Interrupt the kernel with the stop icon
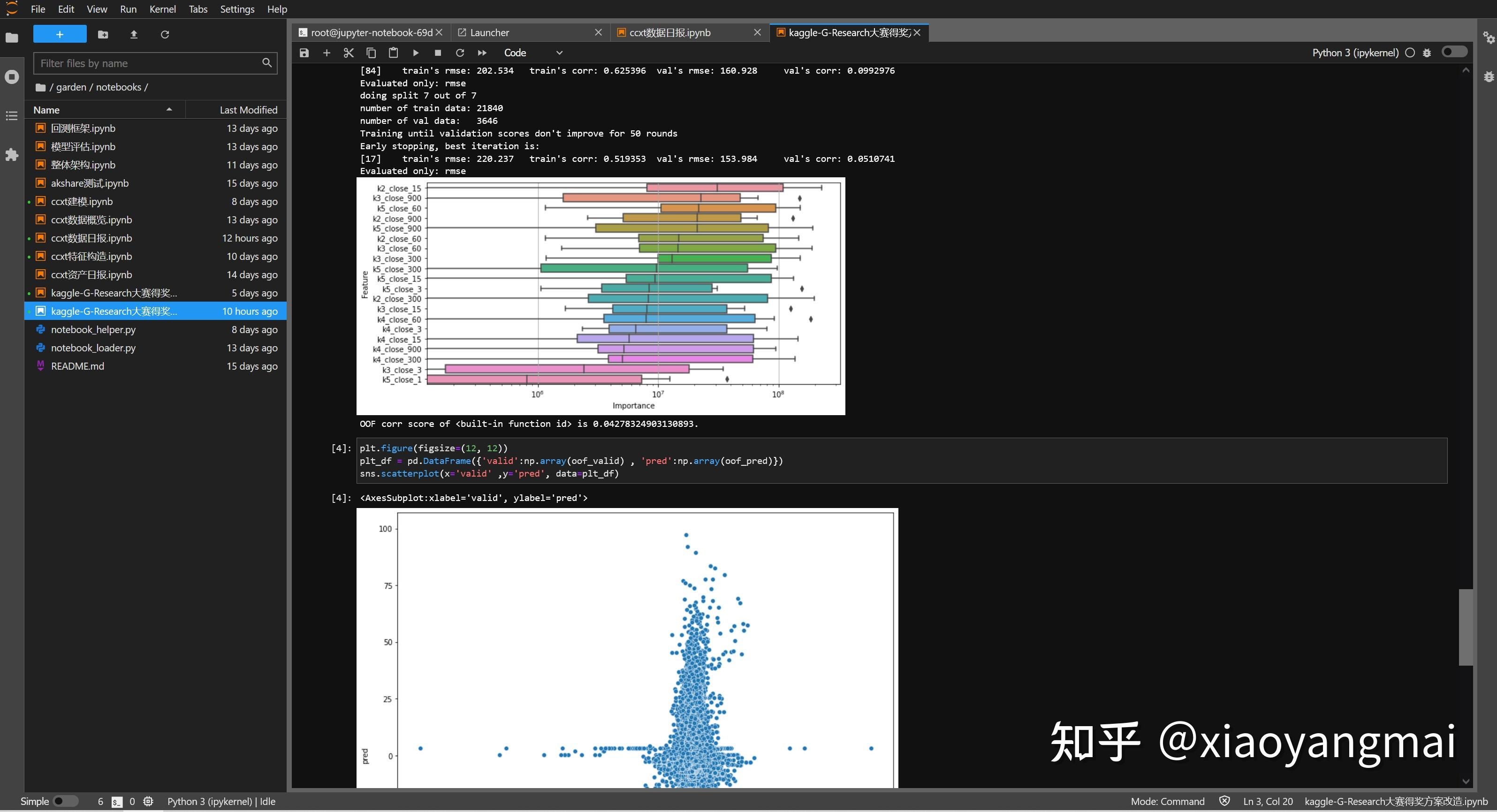 pyautogui.click(x=438, y=53)
